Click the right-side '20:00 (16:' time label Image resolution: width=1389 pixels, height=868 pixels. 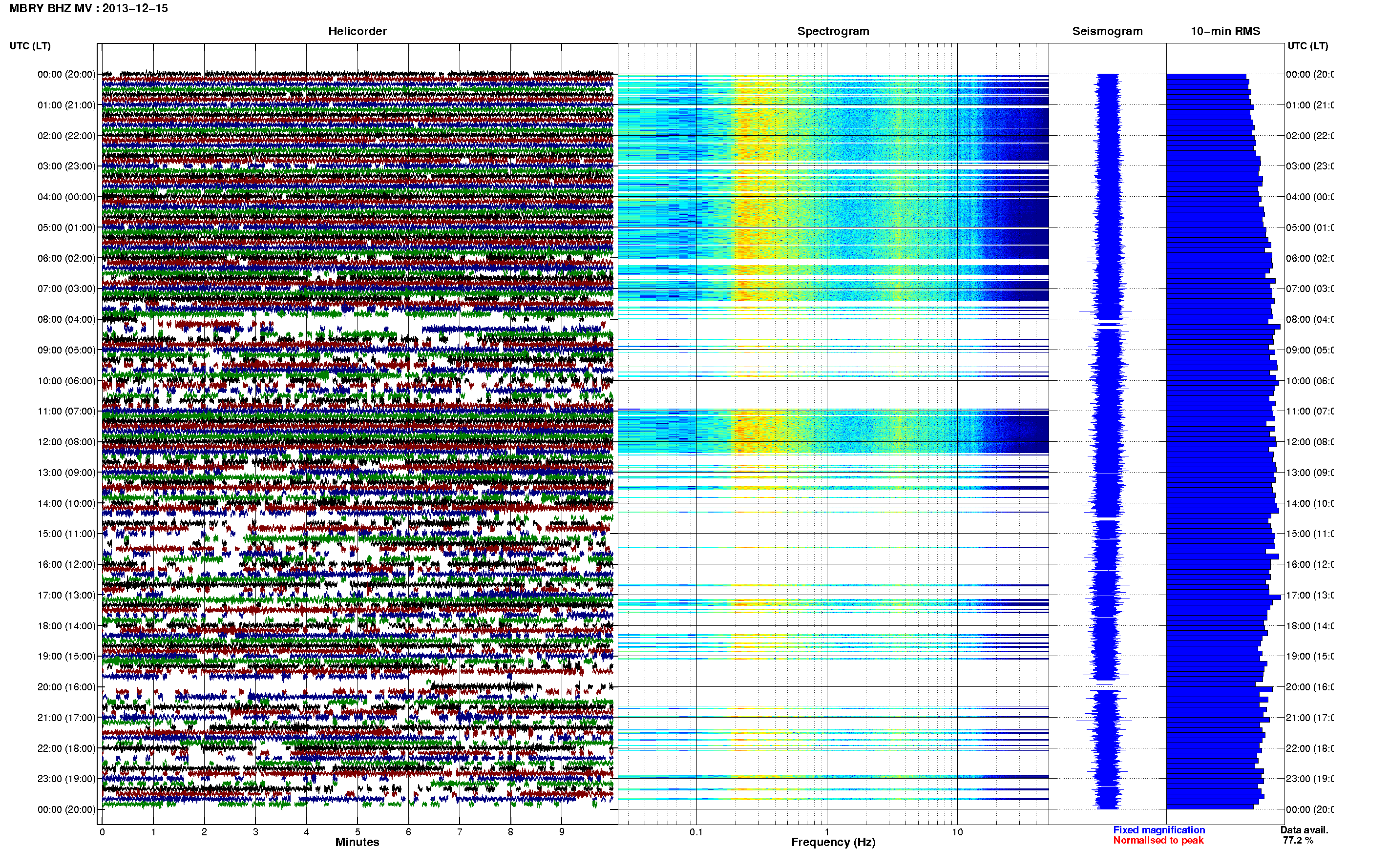1310,687
